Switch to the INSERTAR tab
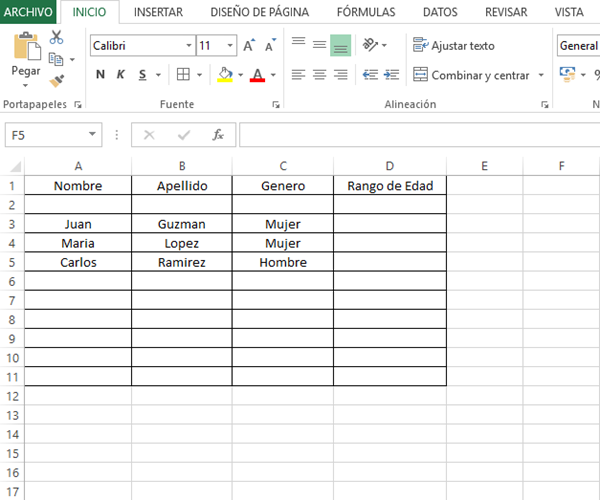The image size is (600, 500). (x=158, y=12)
